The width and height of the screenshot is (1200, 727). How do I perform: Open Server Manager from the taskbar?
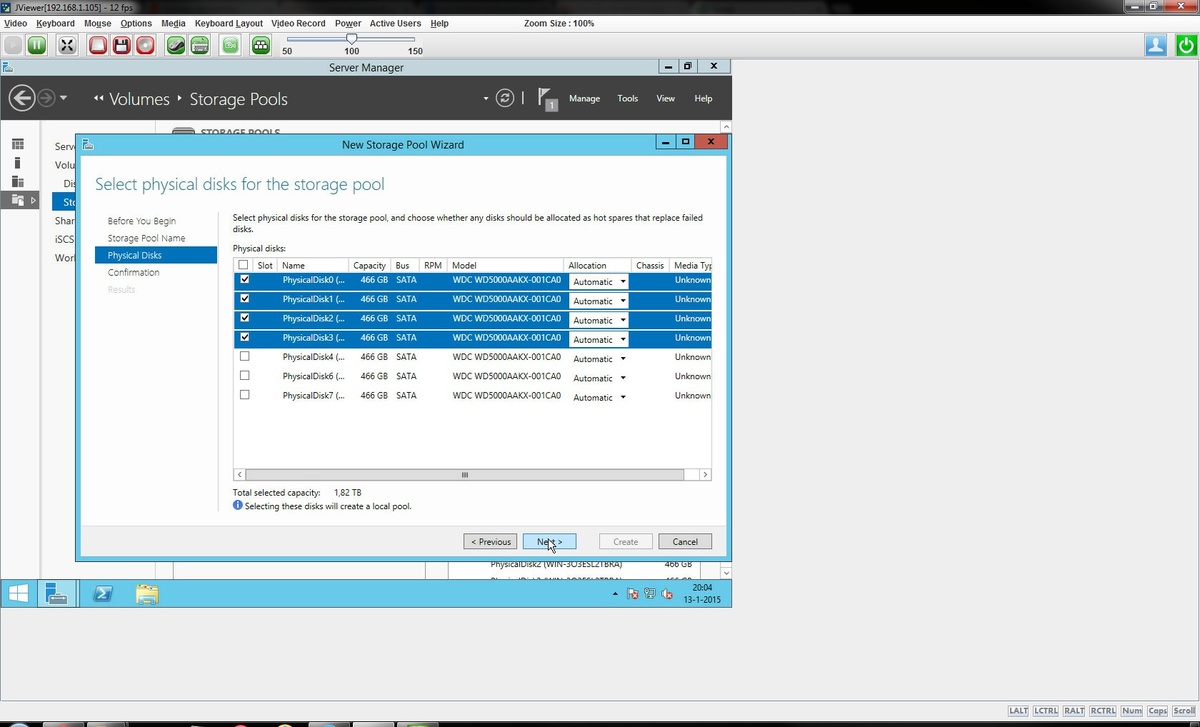57,594
